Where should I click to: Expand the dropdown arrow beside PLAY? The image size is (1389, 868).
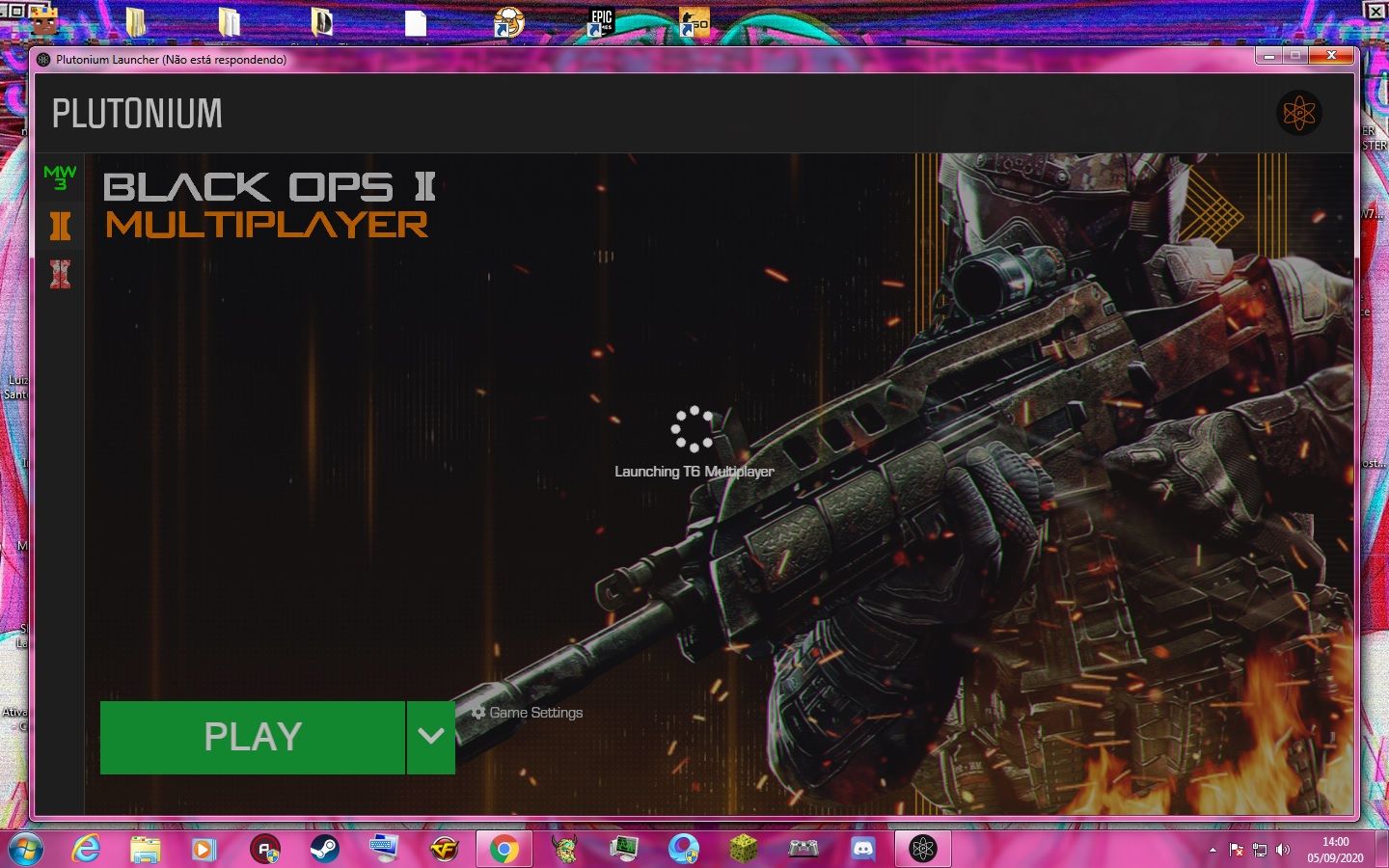[431, 737]
